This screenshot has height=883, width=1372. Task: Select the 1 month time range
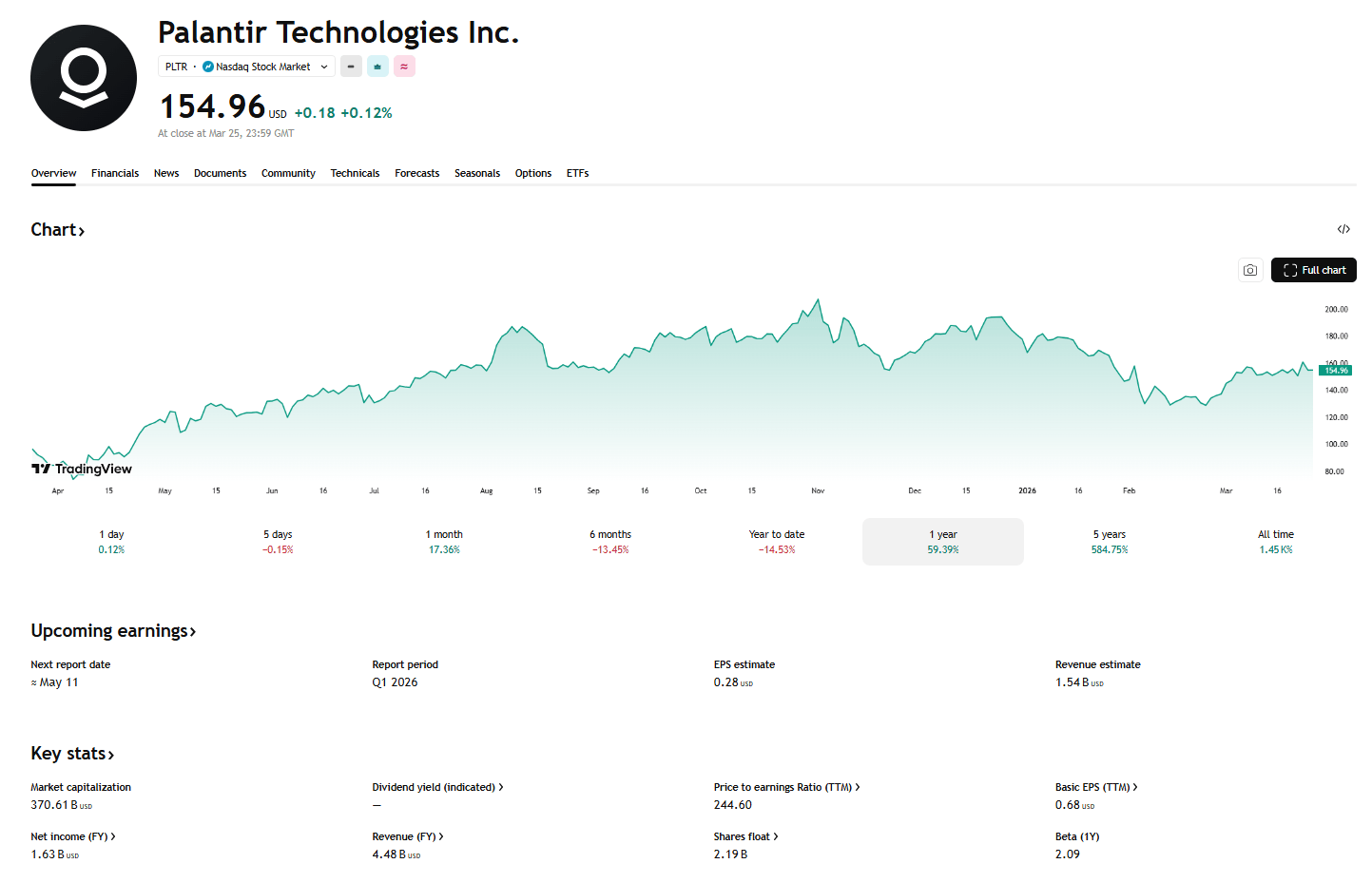click(x=444, y=542)
